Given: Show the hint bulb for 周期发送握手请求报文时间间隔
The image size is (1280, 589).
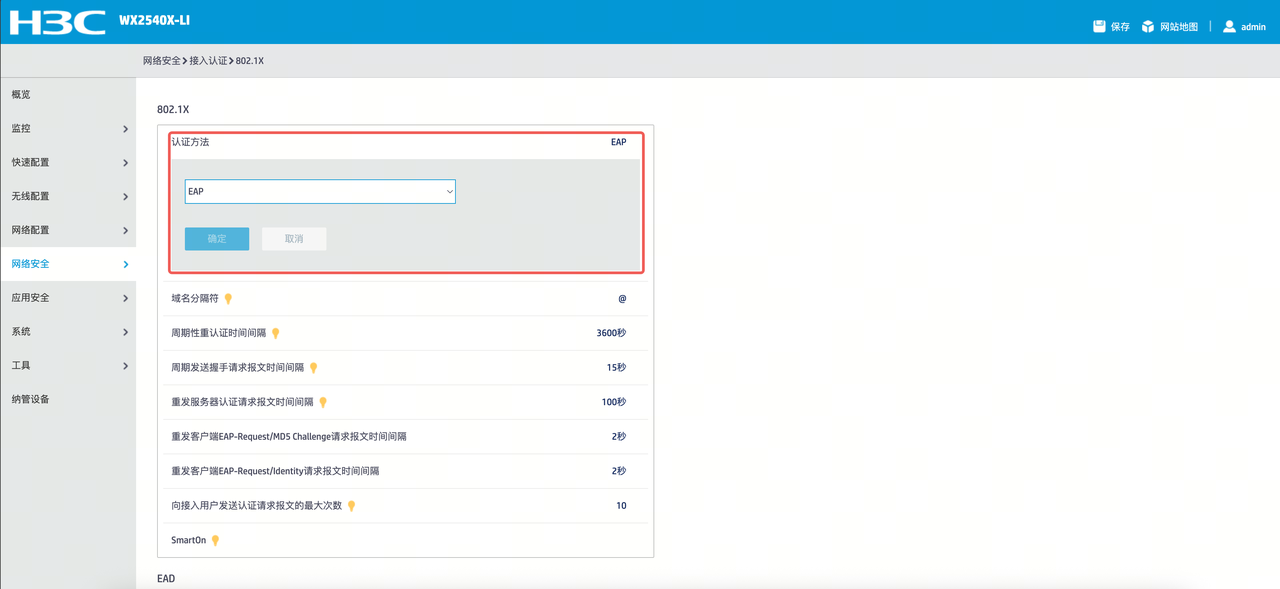Looking at the screenshot, I should pos(314,368).
